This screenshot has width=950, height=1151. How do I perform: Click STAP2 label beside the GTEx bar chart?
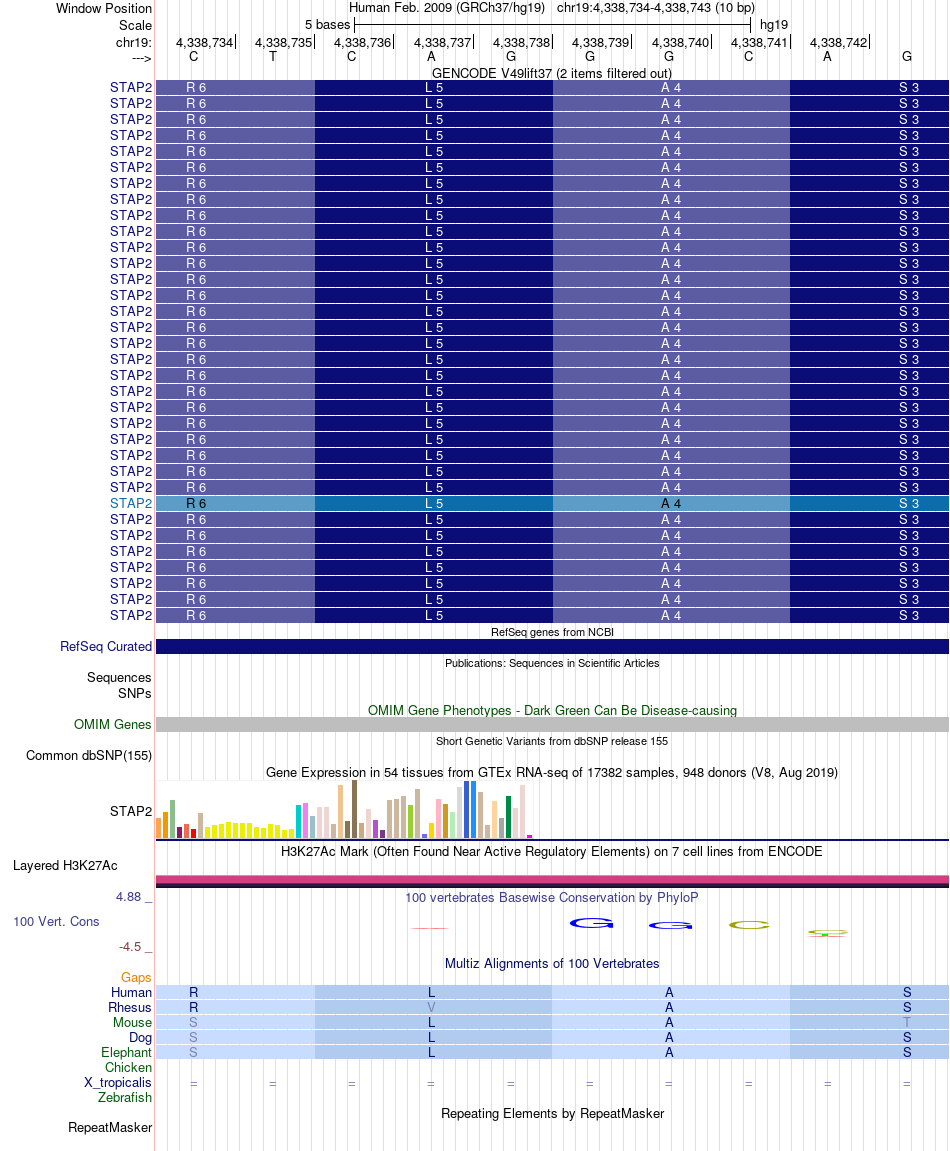click(x=131, y=811)
